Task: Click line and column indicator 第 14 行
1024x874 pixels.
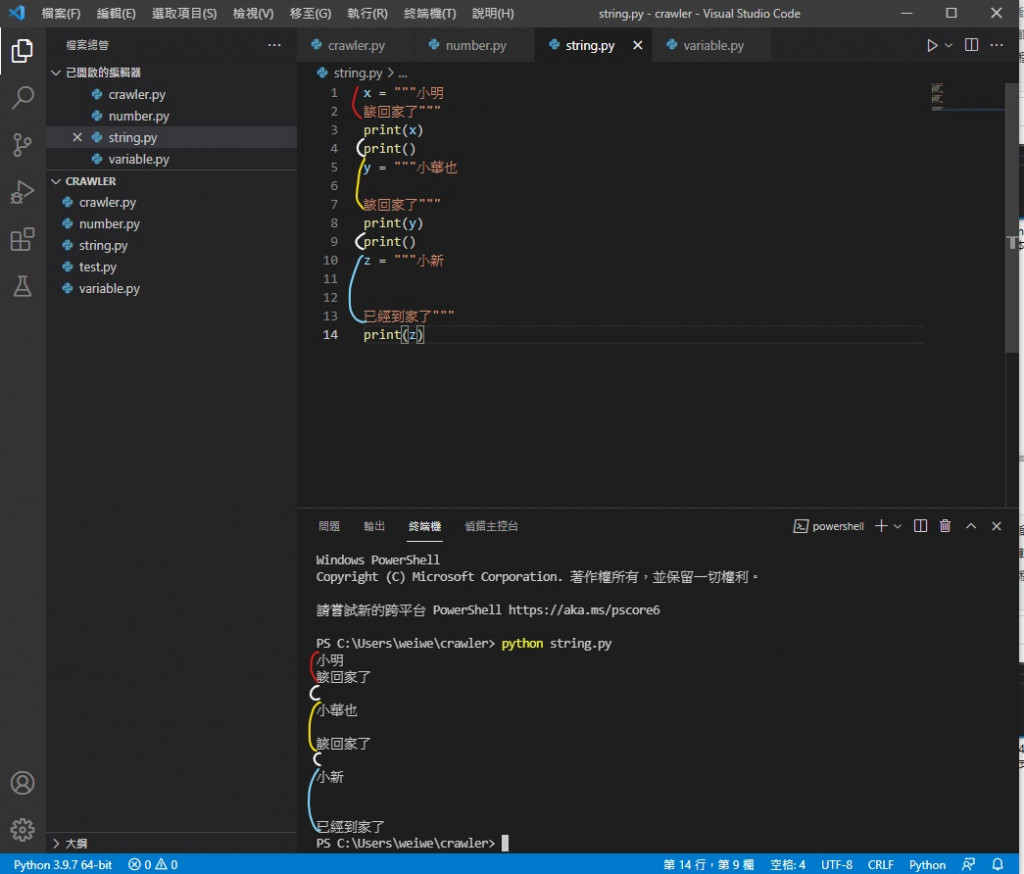Action: pyautogui.click(x=708, y=864)
